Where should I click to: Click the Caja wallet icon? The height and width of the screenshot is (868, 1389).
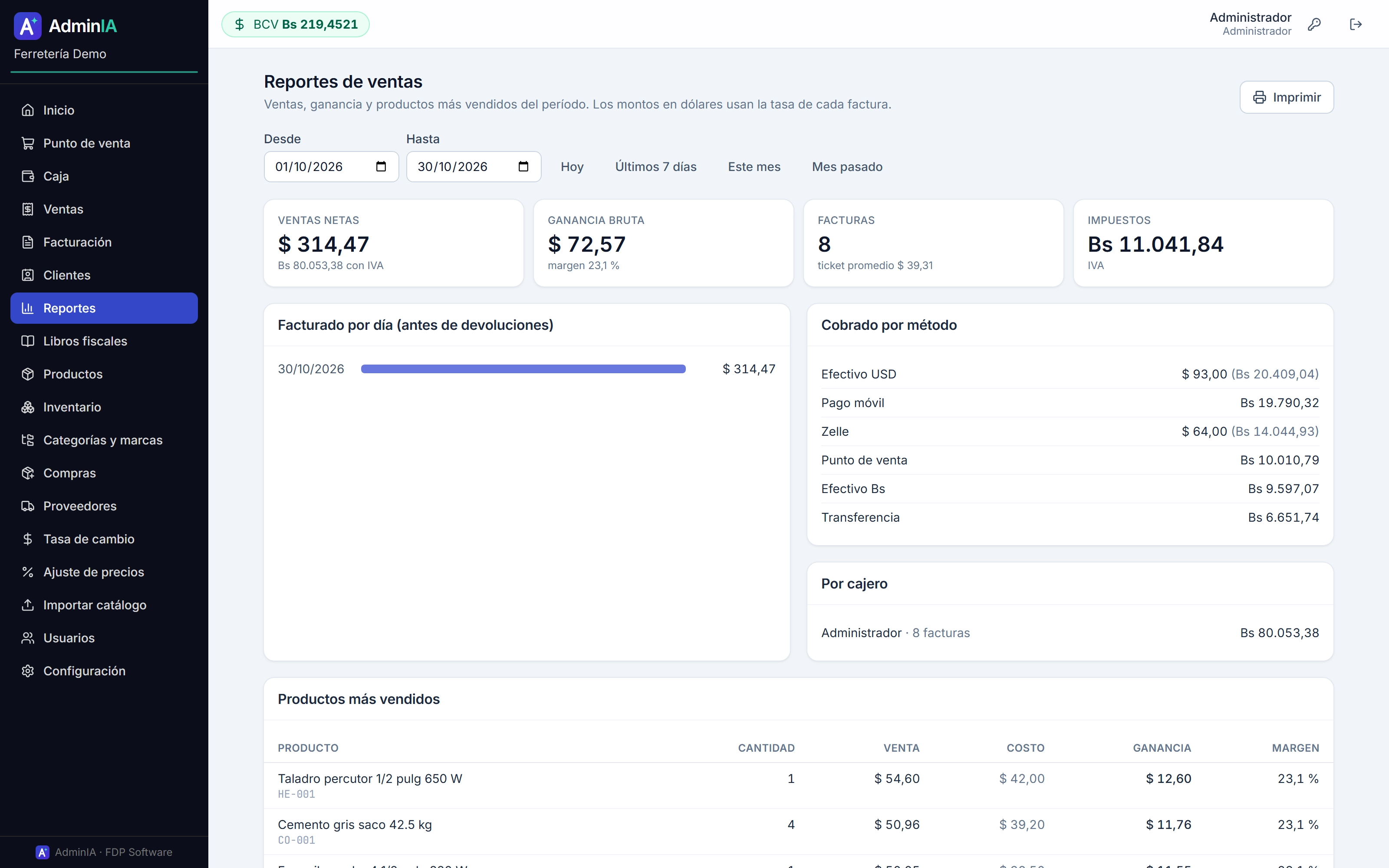27,176
